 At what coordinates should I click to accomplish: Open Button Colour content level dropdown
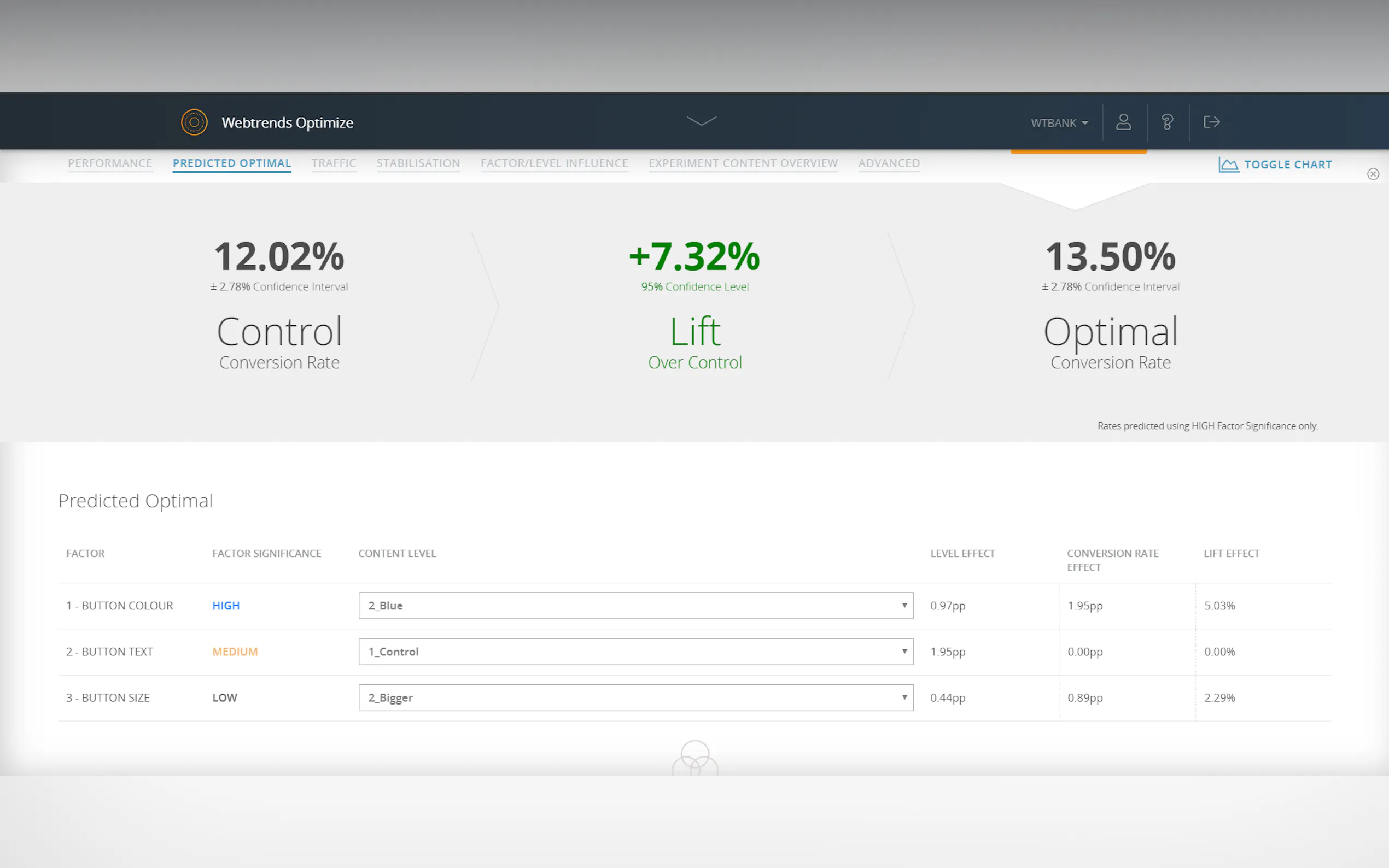point(635,606)
